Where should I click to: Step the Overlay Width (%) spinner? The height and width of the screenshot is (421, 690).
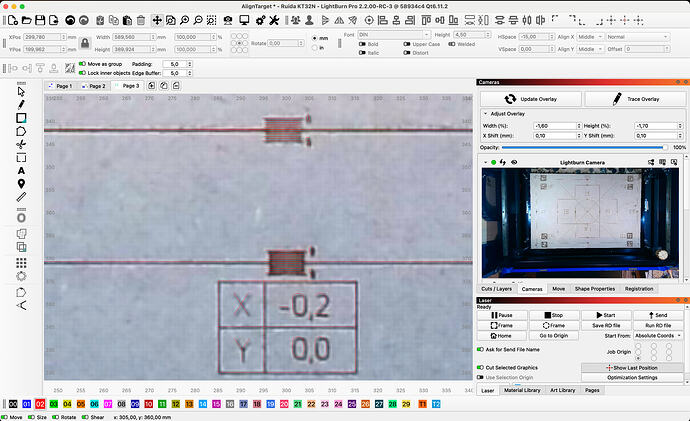(579, 126)
